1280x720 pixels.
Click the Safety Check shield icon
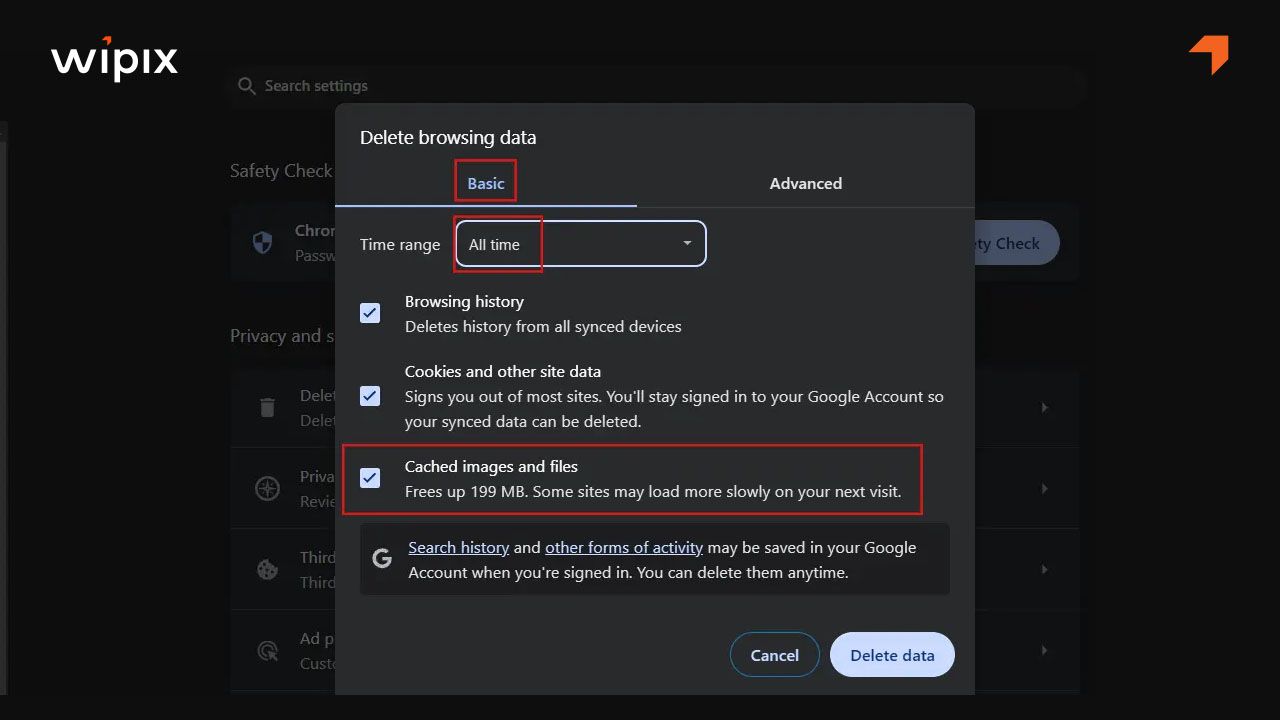(262, 243)
